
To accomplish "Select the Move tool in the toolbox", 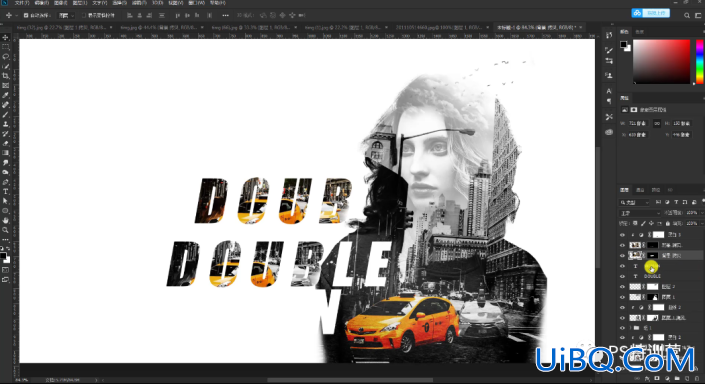I will coord(5,37).
